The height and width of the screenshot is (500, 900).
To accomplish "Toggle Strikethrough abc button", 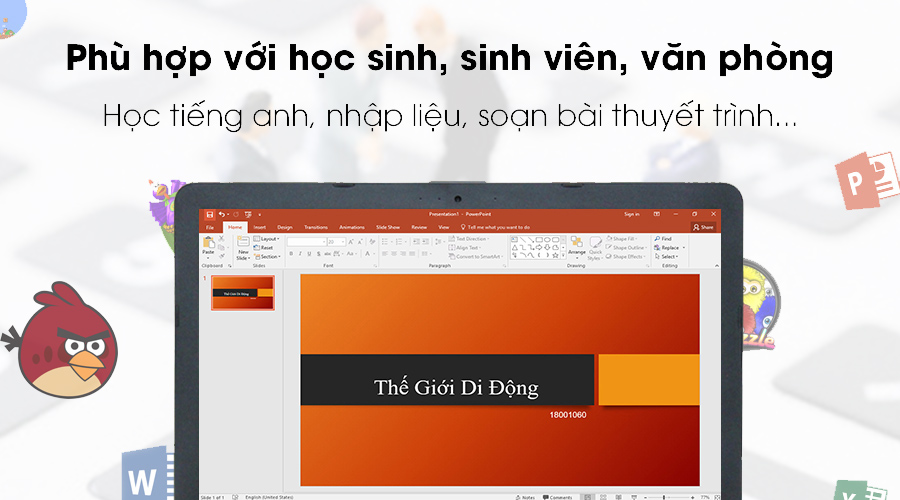I will (328, 254).
